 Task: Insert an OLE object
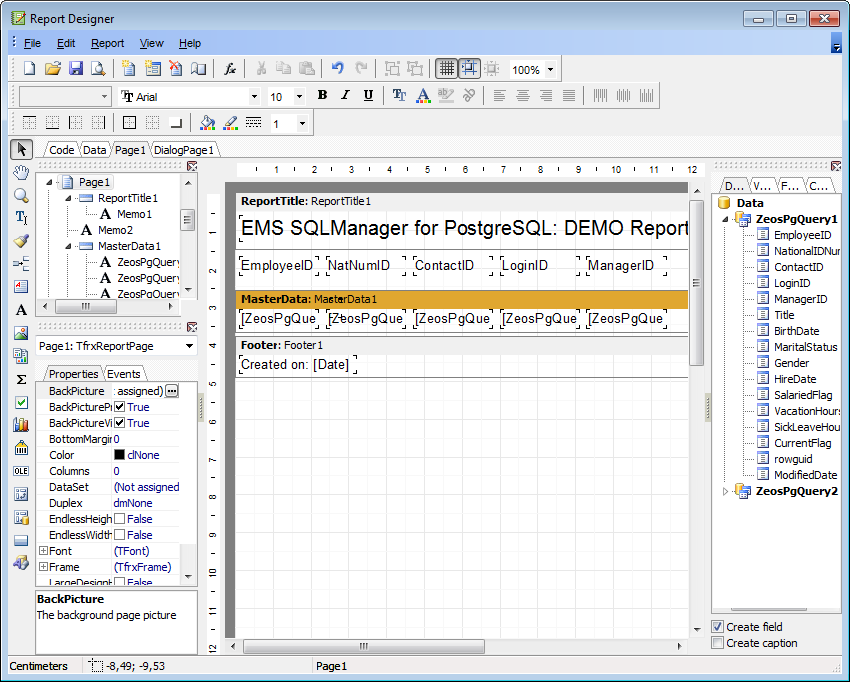21,469
